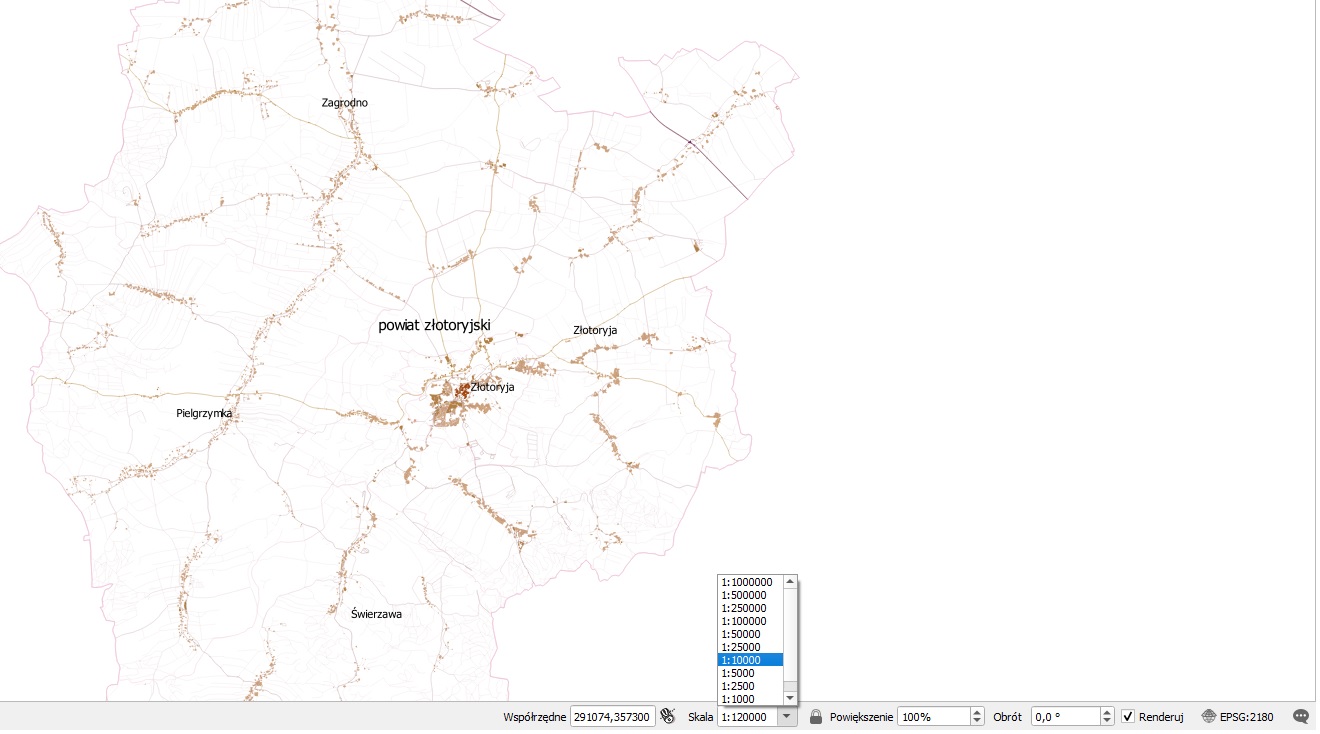
Task: Click the Obrót rotation value field
Action: (x=1064, y=717)
